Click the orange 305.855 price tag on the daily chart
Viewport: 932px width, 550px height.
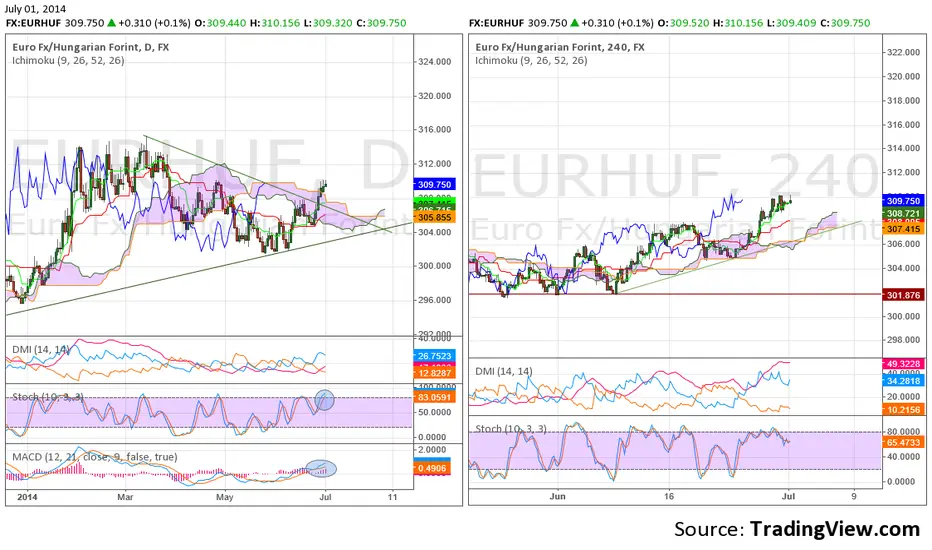click(x=434, y=218)
